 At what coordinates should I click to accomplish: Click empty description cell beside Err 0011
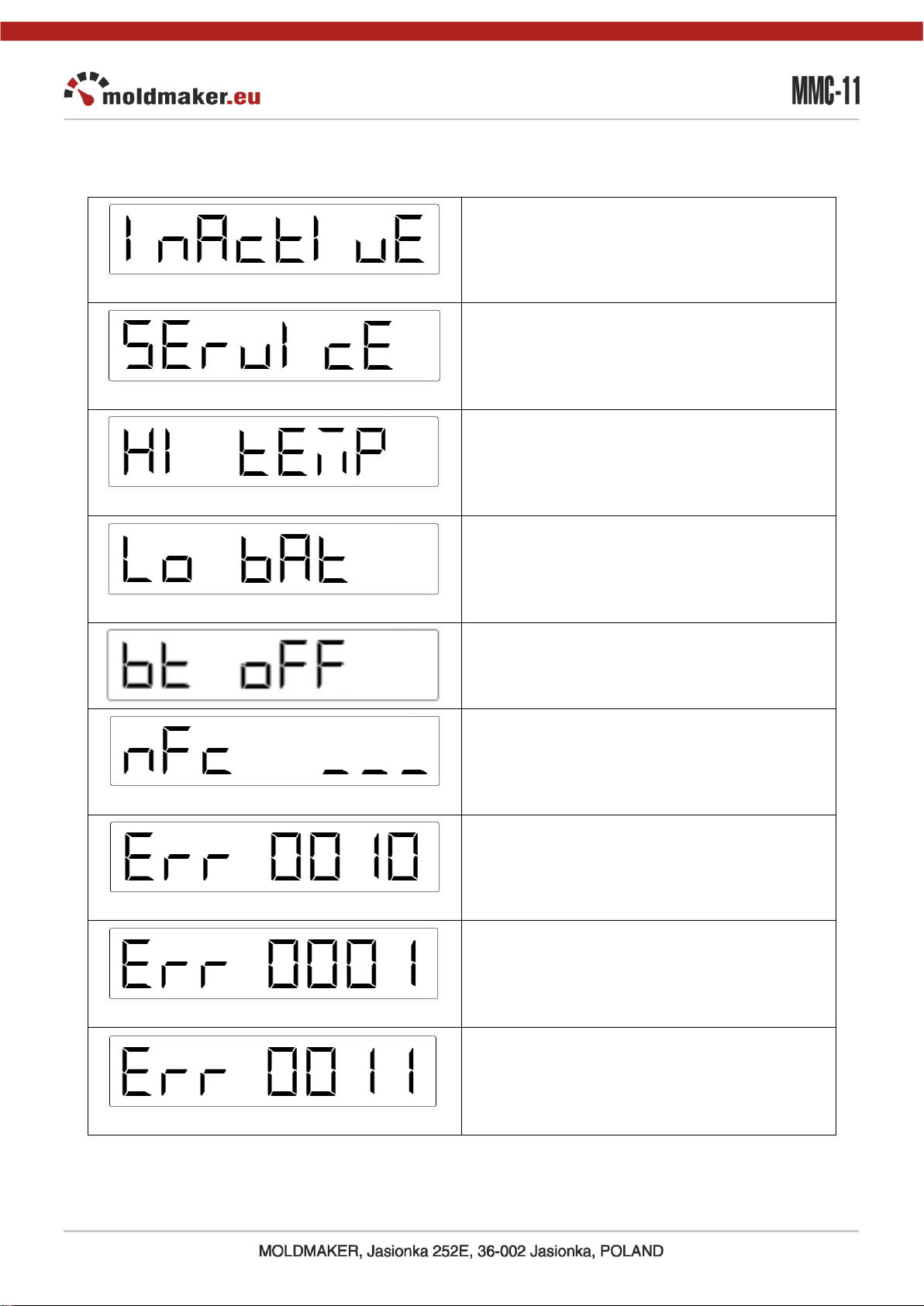click(x=649, y=1081)
